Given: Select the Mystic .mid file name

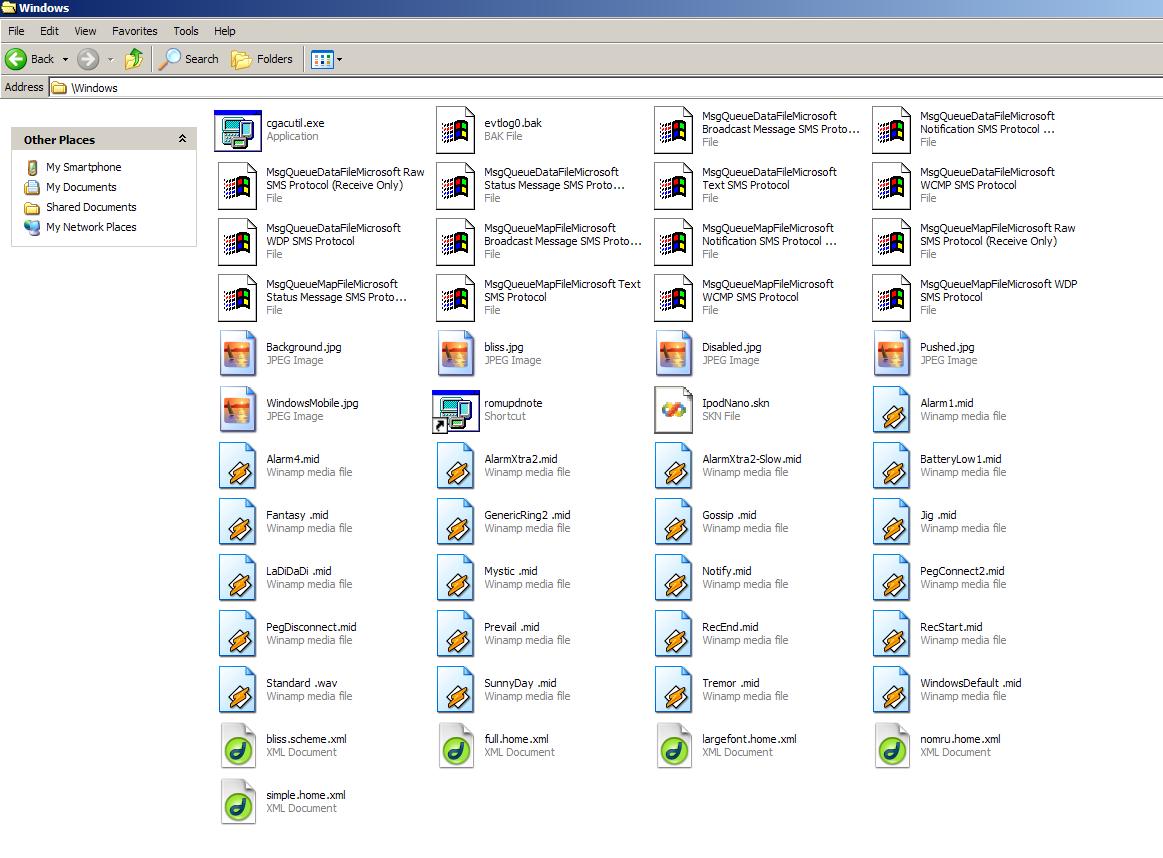Looking at the screenshot, I should (x=511, y=572).
